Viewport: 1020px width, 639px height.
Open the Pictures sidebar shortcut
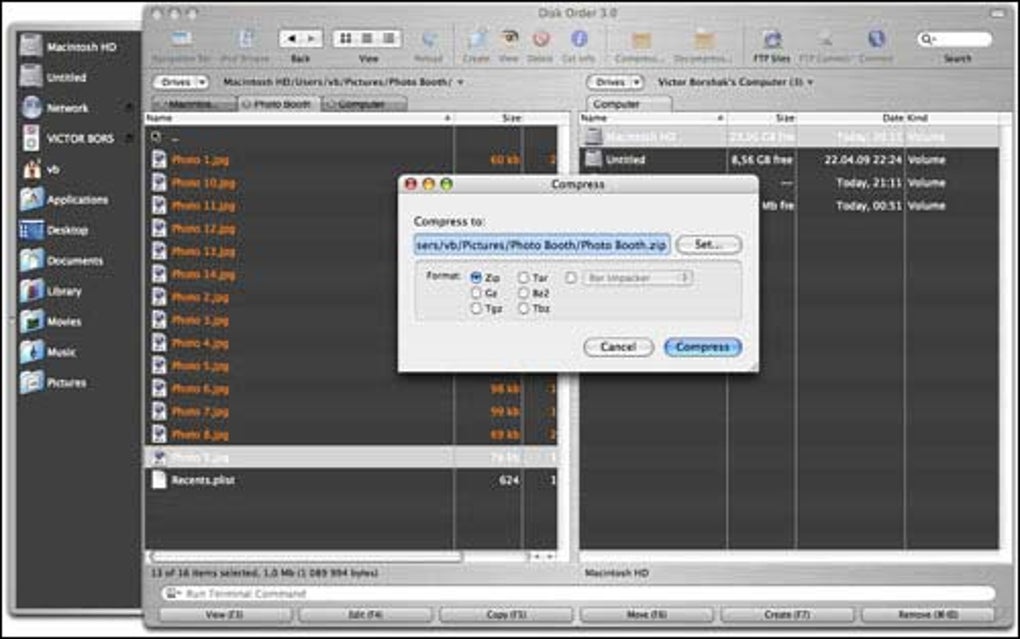[53, 383]
